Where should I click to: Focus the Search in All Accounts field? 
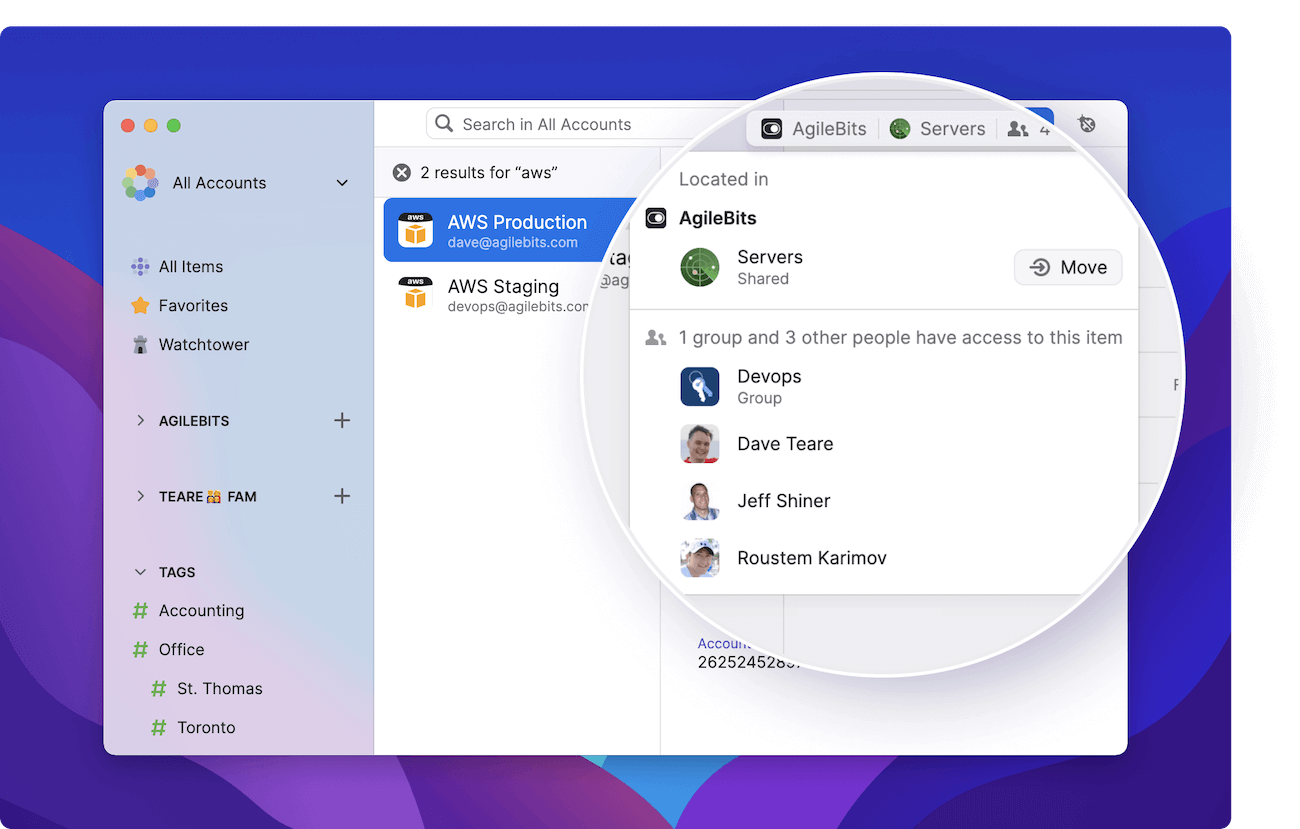tap(585, 124)
